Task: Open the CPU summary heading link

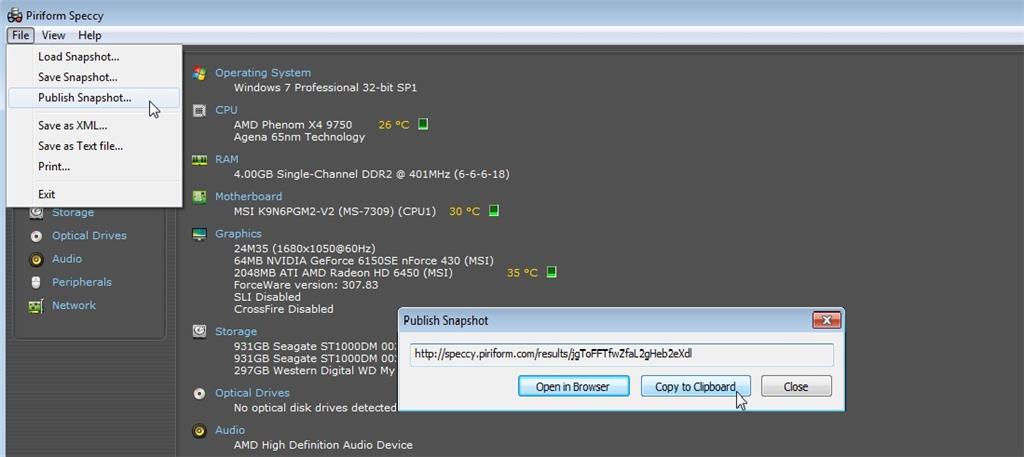Action: click(x=227, y=110)
